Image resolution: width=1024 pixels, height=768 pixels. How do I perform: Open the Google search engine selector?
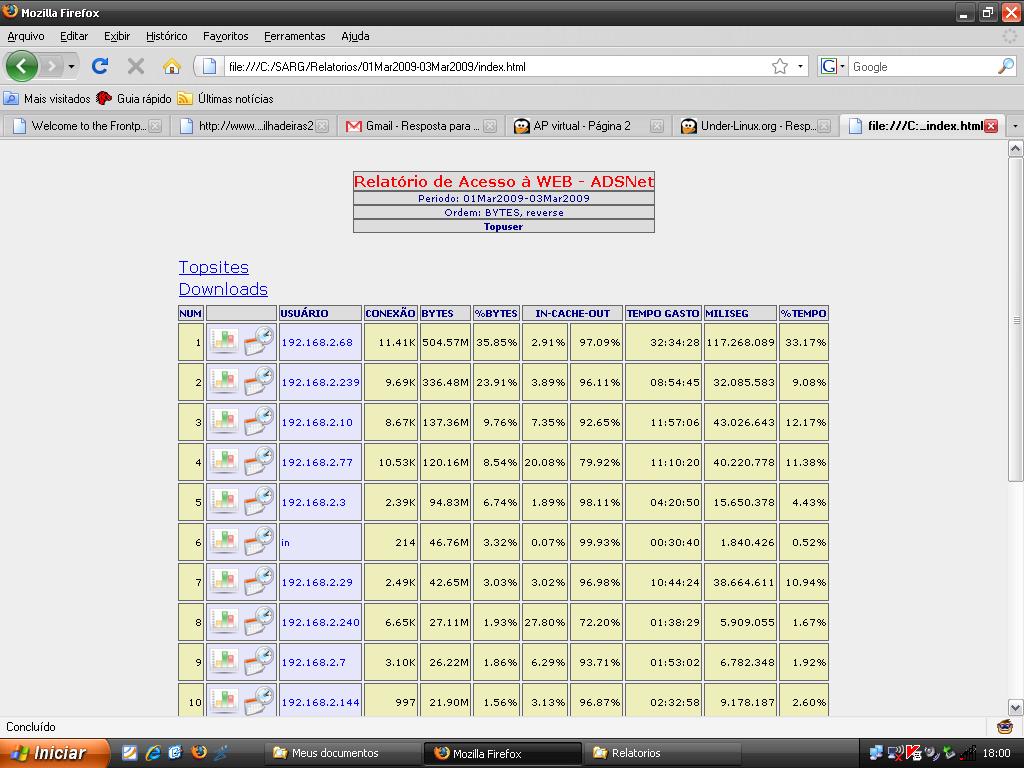(833, 66)
